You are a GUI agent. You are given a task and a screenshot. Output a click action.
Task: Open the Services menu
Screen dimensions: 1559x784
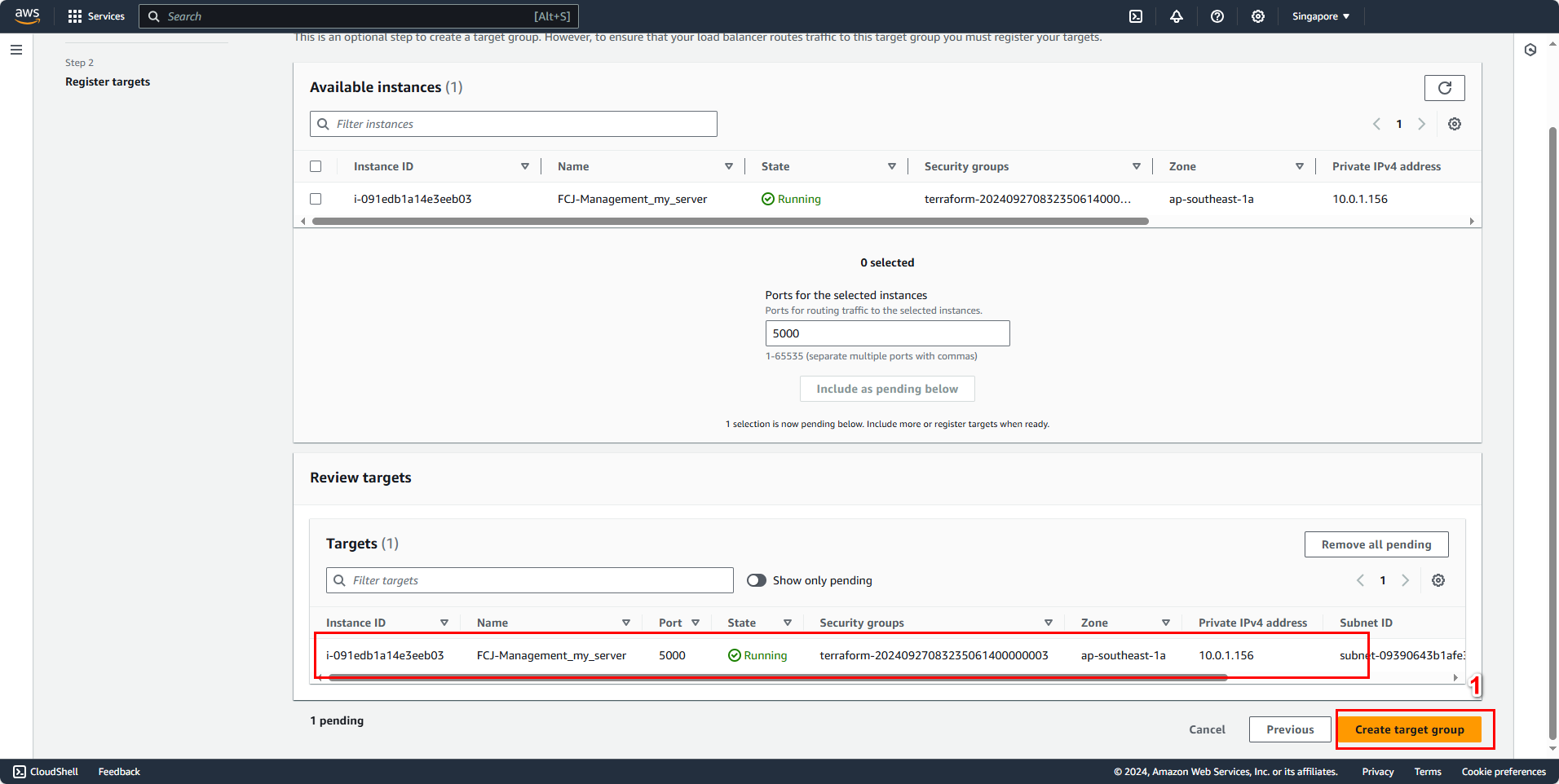96,16
